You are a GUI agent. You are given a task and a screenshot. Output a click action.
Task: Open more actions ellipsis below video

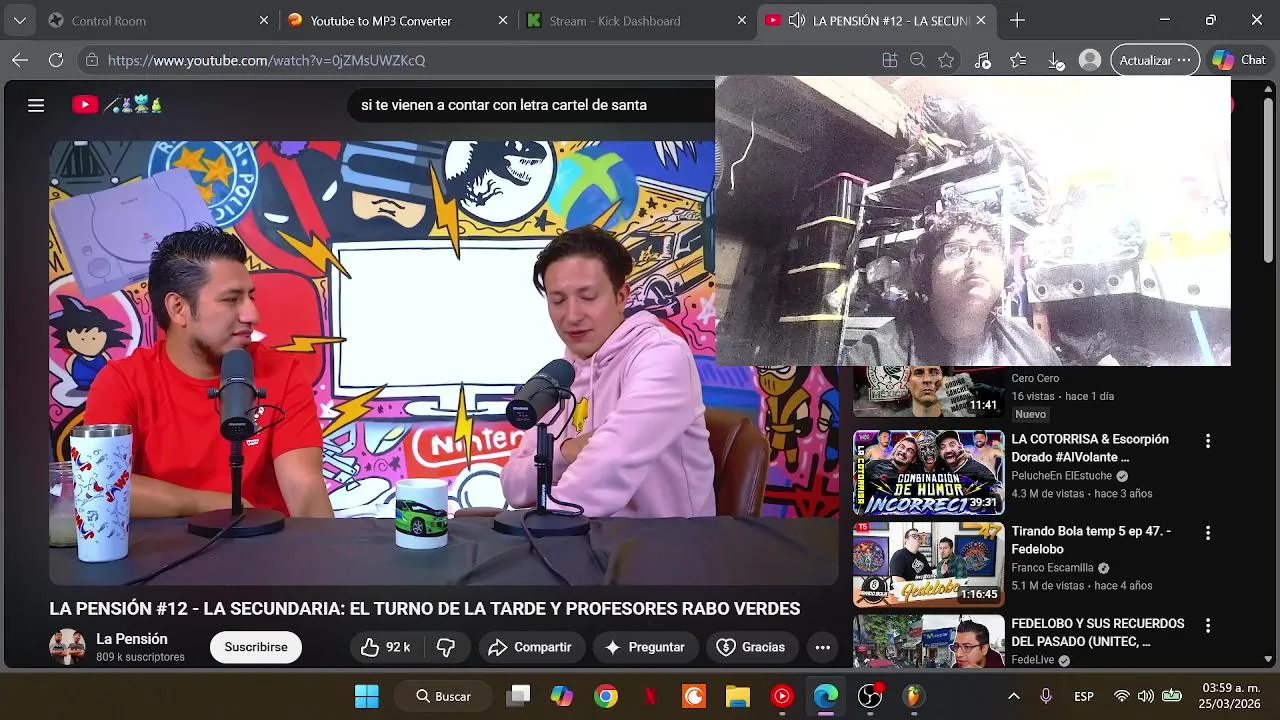pyautogui.click(x=822, y=647)
